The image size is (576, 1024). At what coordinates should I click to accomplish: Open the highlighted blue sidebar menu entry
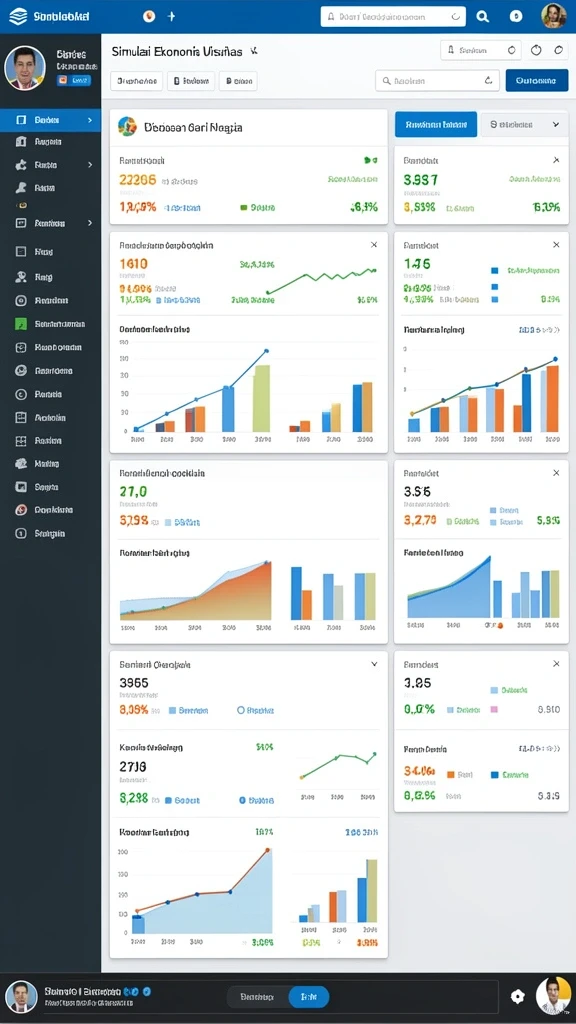(x=50, y=120)
